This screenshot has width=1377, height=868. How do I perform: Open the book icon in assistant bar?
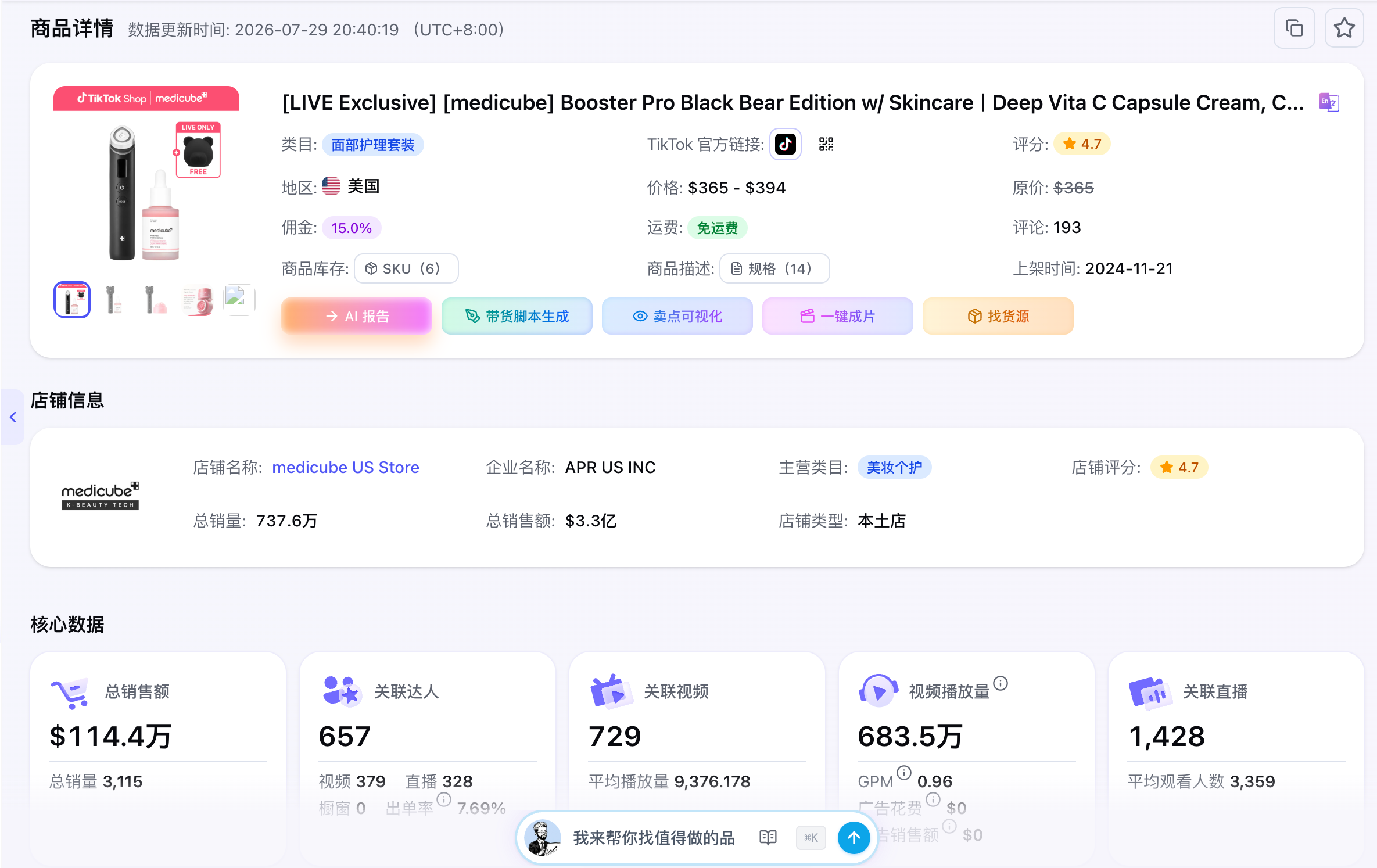click(x=768, y=837)
